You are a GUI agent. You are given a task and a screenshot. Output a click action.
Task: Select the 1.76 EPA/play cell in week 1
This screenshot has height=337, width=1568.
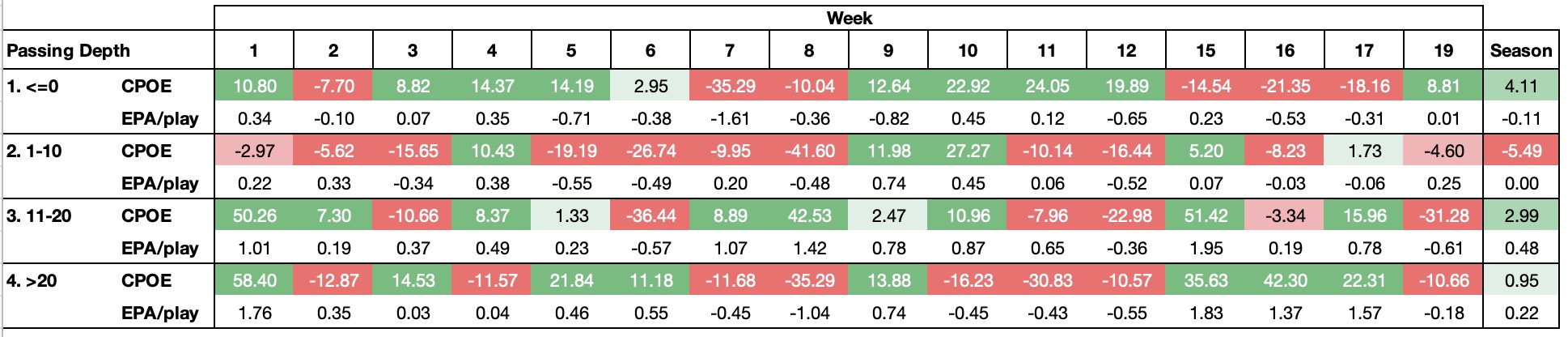click(254, 313)
